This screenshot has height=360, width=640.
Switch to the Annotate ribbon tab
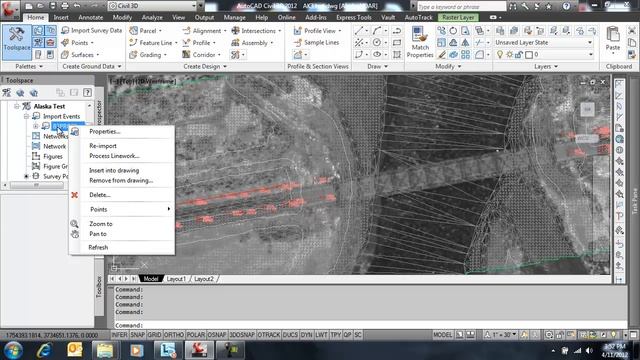coord(91,18)
